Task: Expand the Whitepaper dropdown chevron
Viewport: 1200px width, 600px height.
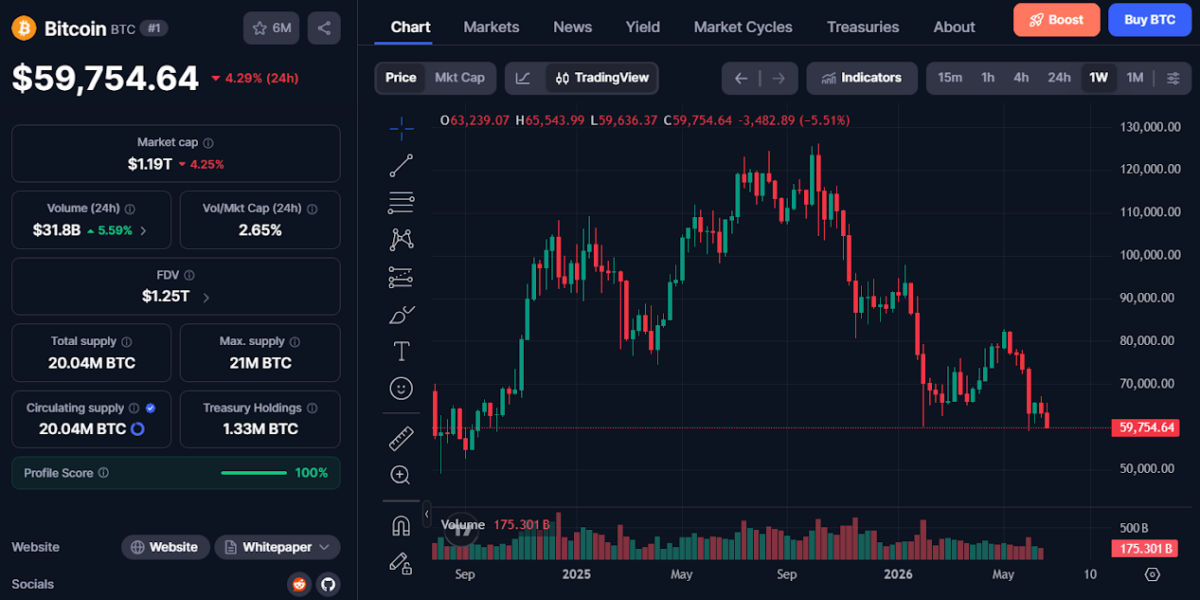Action: [x=325, y=548]
